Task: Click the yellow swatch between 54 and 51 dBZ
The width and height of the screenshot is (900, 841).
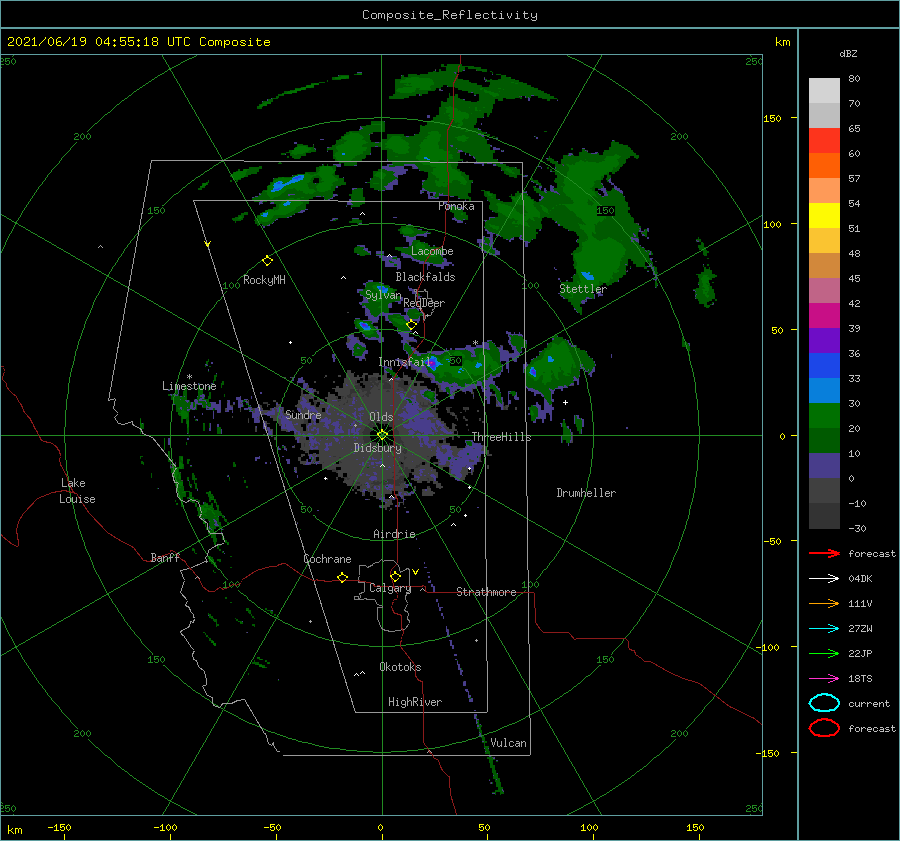Action: (824, 216)
